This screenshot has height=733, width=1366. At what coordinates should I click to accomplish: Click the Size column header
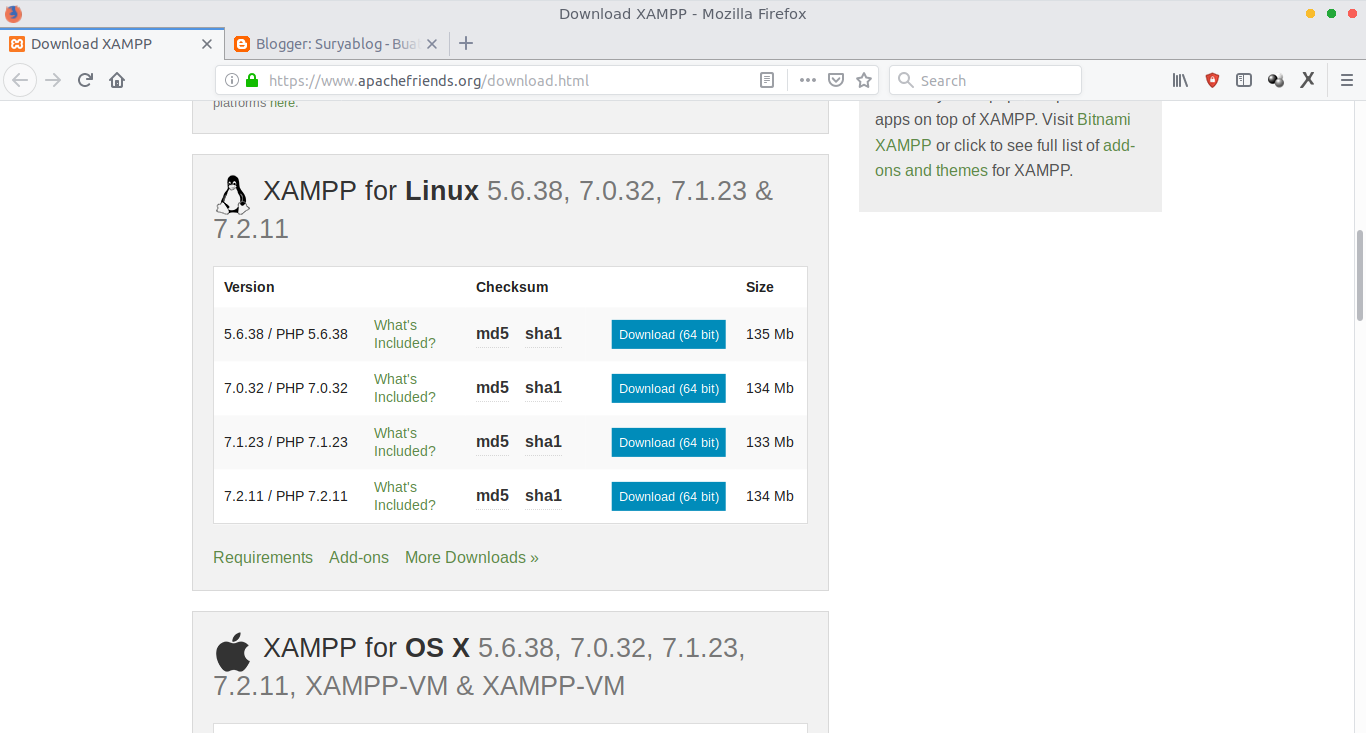point(760,287)
